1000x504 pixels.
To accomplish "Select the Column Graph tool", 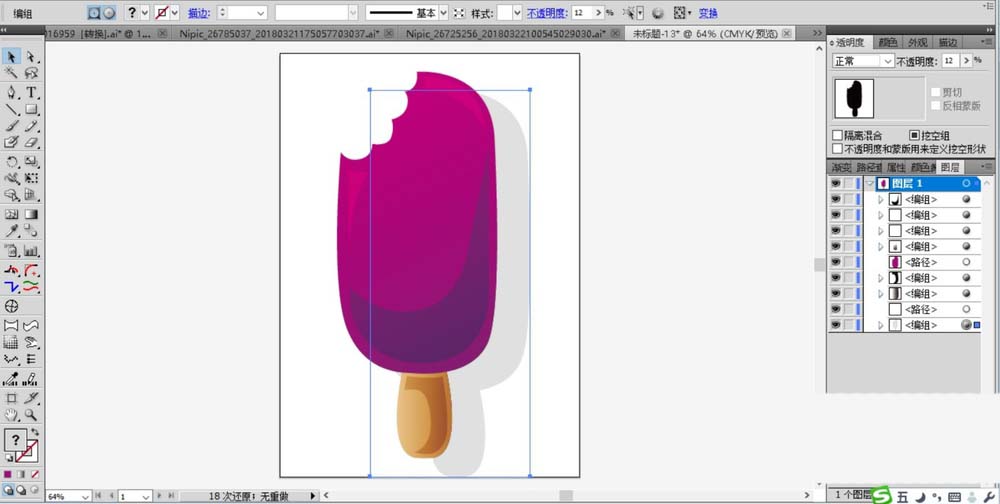I will [31, 251].
